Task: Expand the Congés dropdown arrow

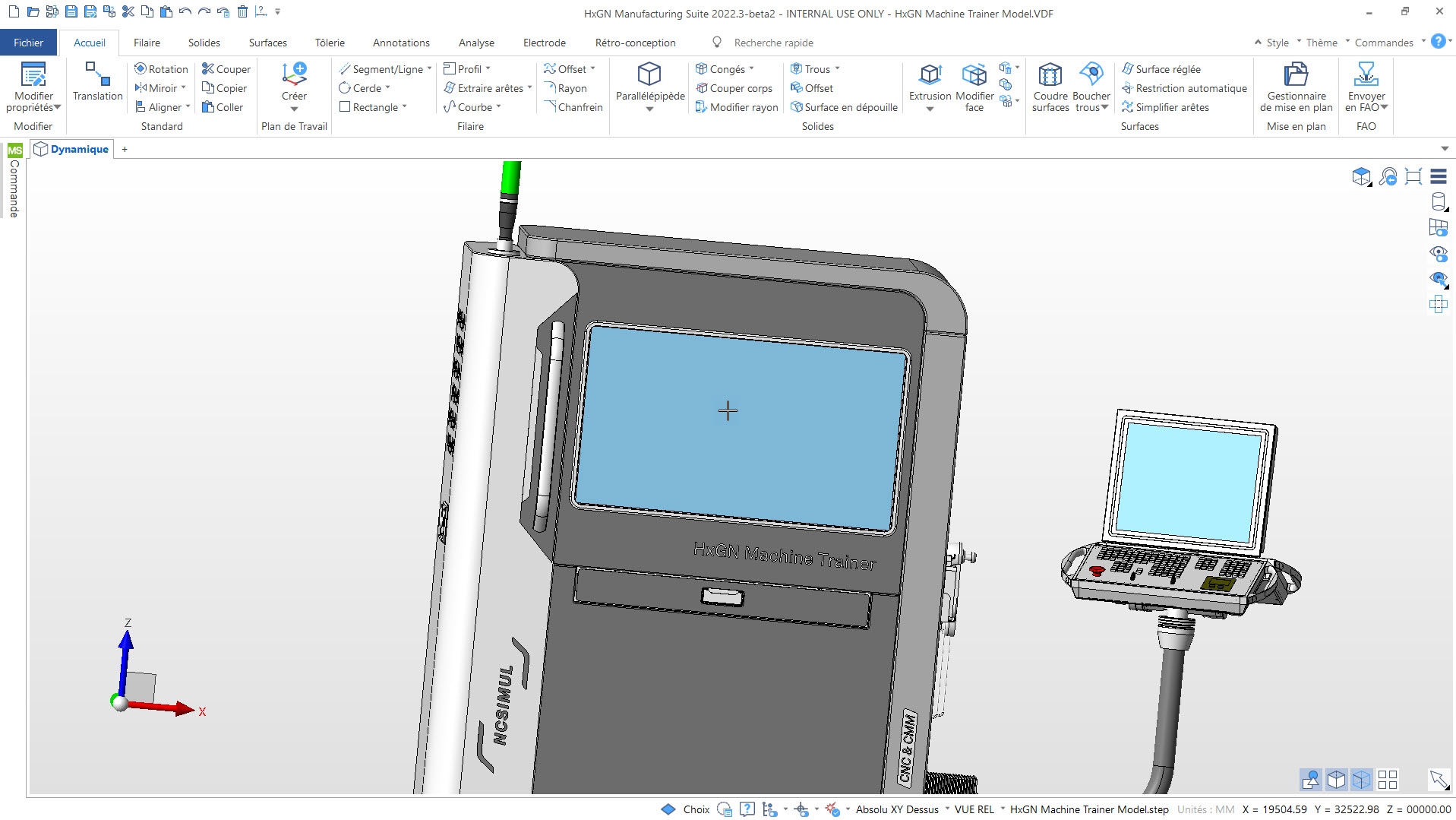Action: coord(751,68)
